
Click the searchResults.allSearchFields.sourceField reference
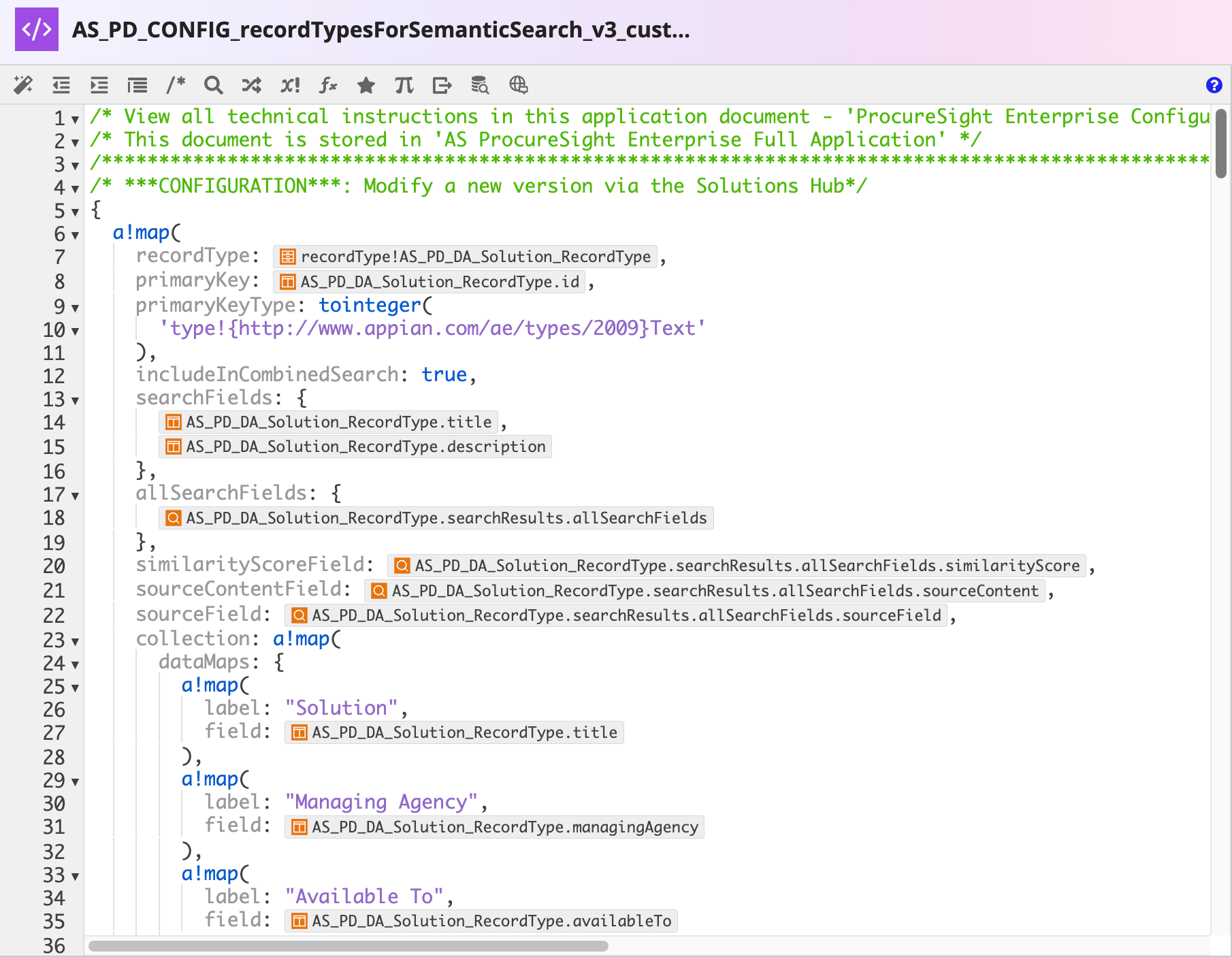click(x=616, y=615)
